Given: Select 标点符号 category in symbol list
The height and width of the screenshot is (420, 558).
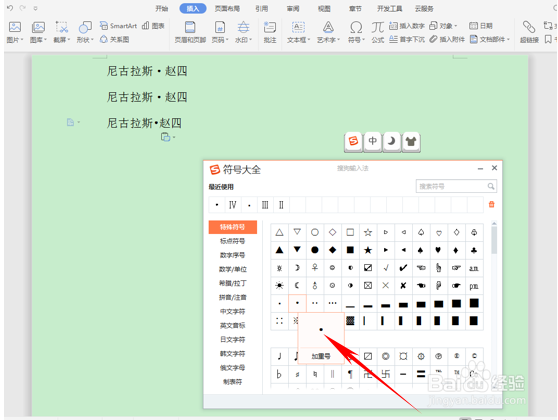Looking at the screenshot, I should pyautogui.click(x=232, y=241).
